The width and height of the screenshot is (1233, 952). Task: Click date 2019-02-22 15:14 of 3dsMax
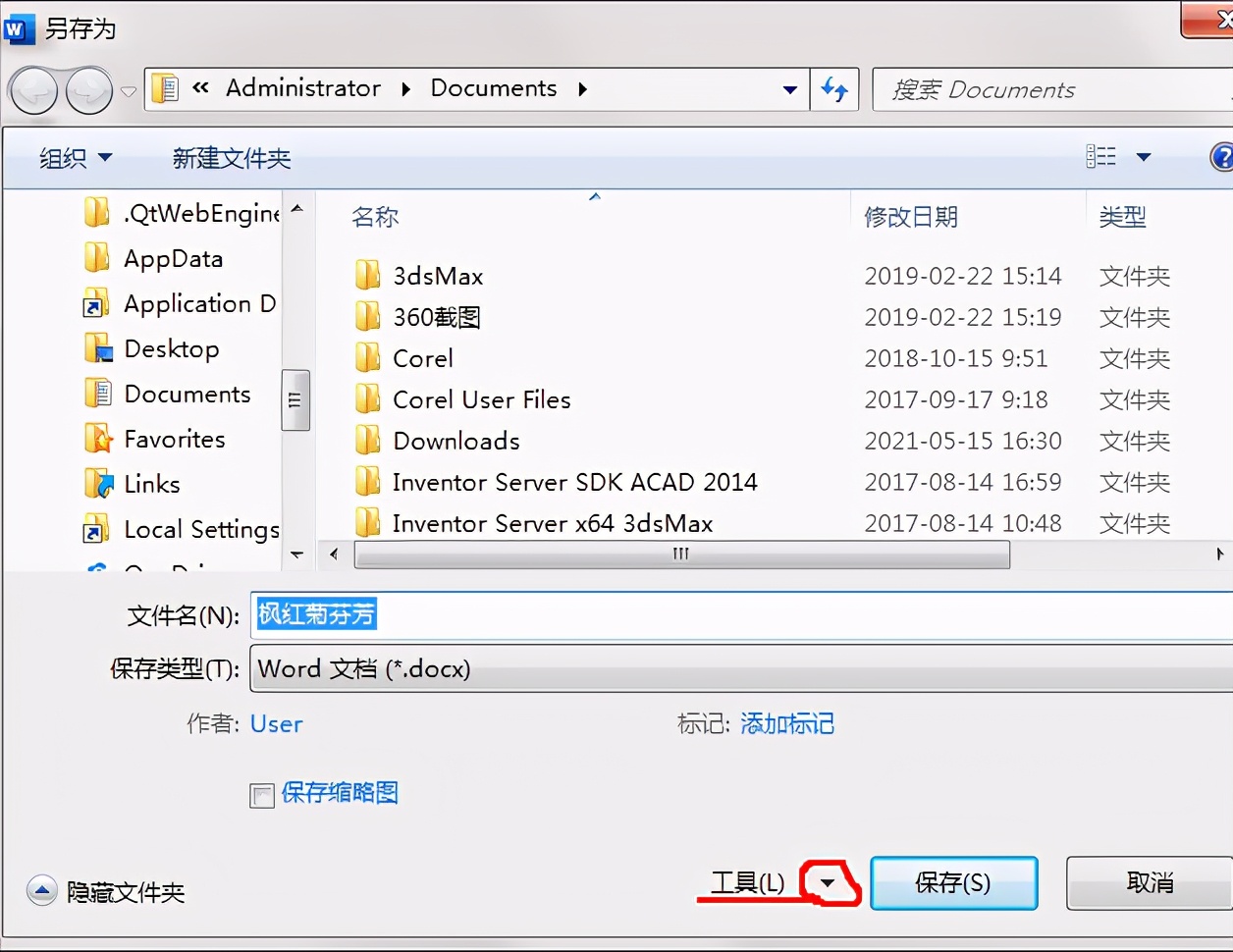tap(963, 276)
